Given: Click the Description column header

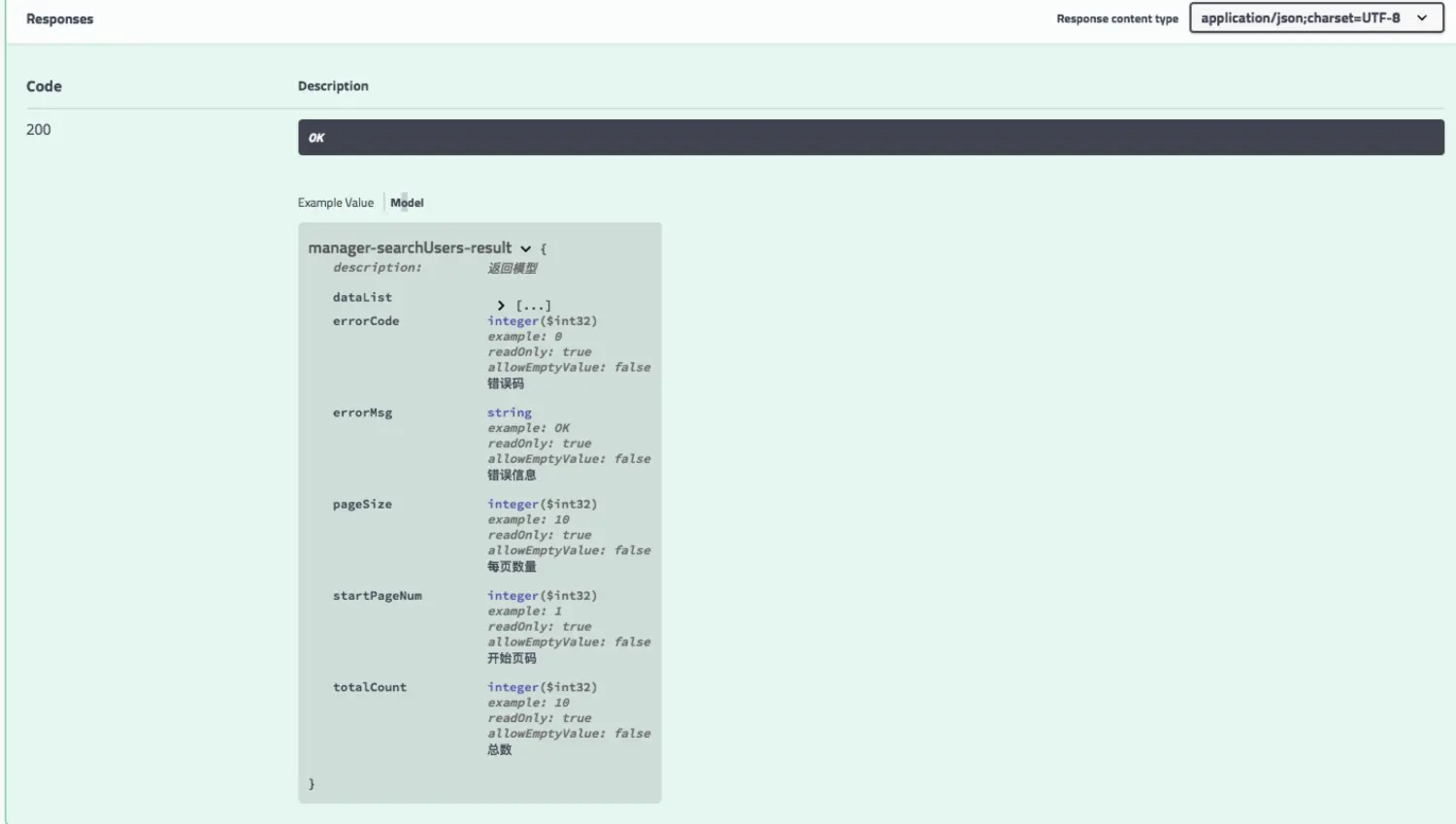Looking at the screenshot, I should (333, 86).
